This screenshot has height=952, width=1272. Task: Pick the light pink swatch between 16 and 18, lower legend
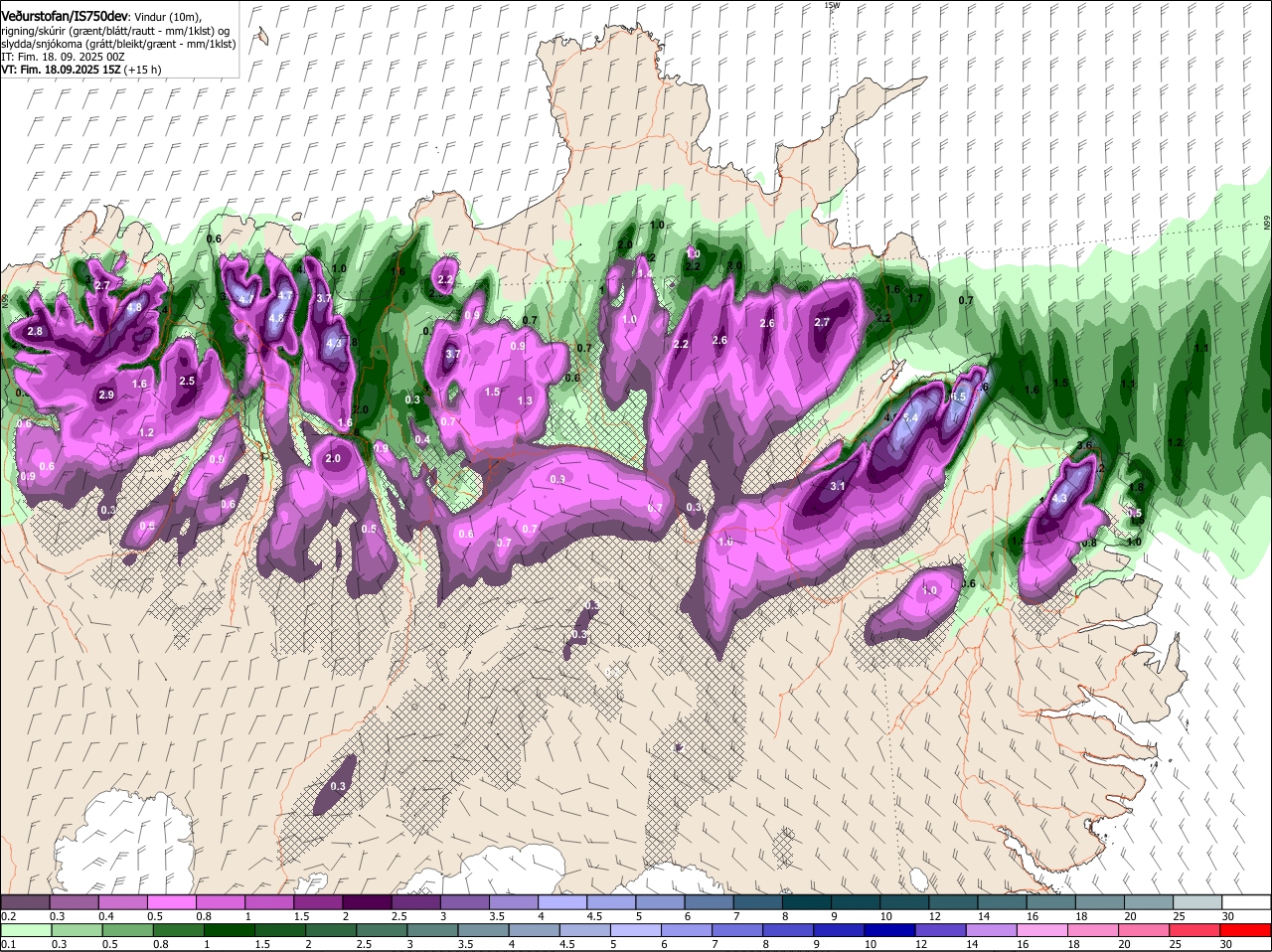pyautogui.click(x=1043, y=930)
